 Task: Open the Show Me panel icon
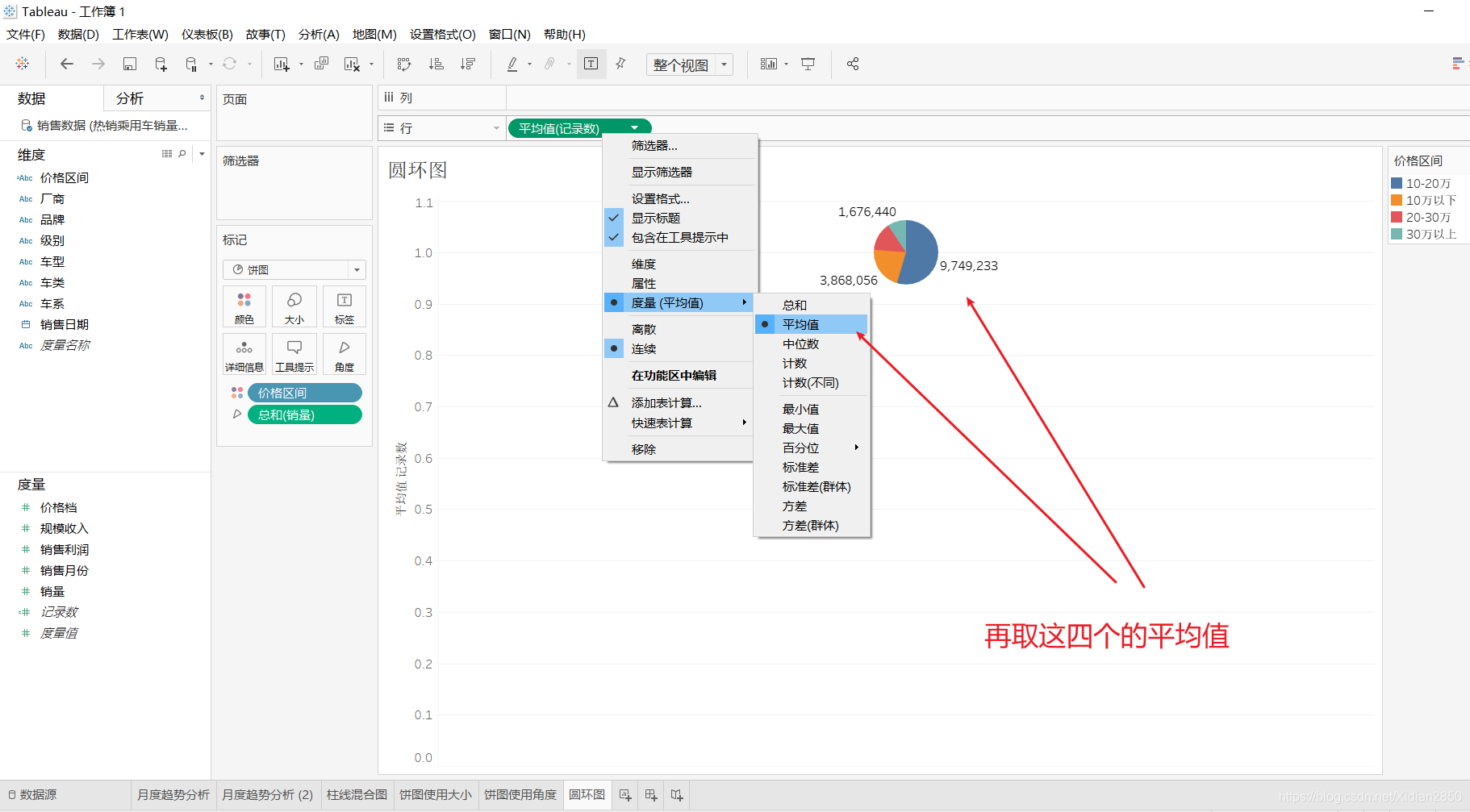tap(1459, 63)
